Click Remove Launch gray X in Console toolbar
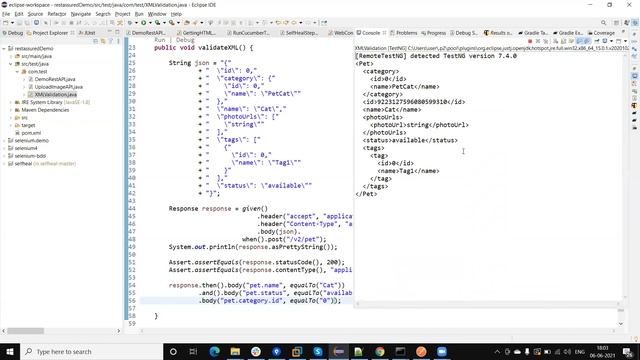The height and width of the screenshot is (360, 640). pyautogui.click(x=538, y=41)
